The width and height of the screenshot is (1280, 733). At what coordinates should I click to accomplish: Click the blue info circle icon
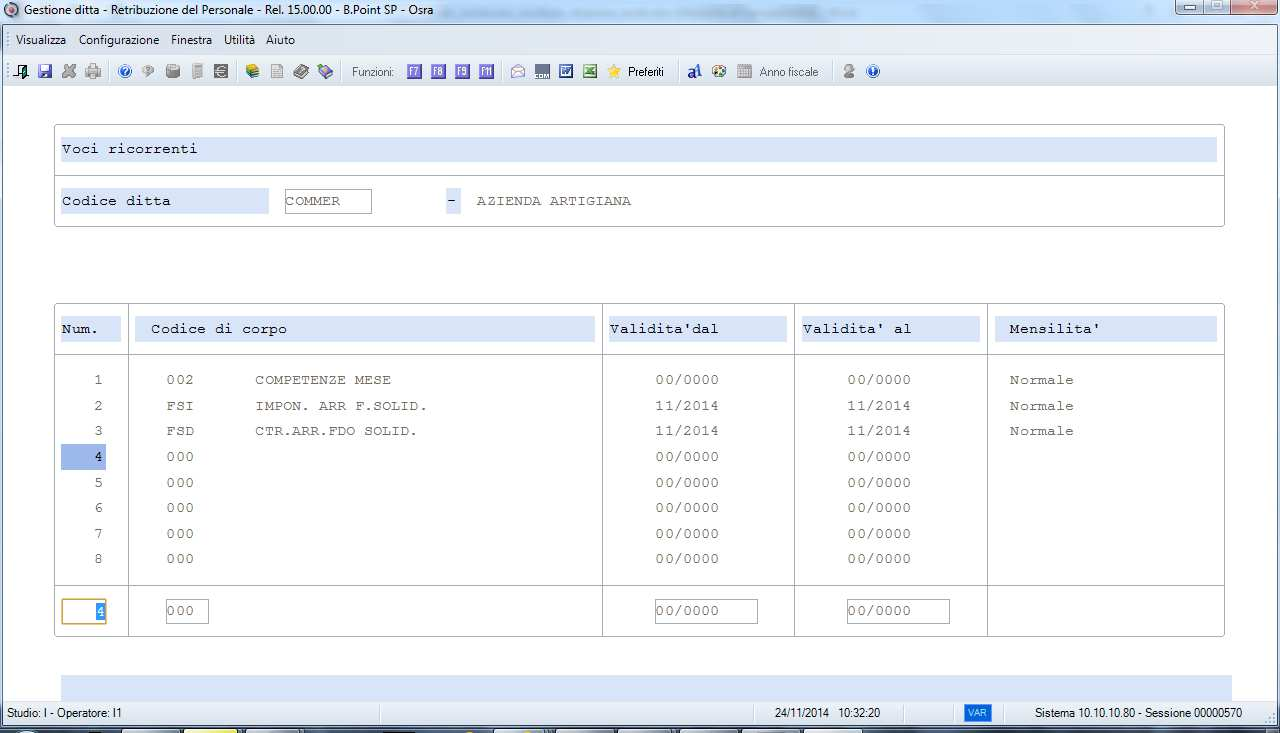coord(873,72)
